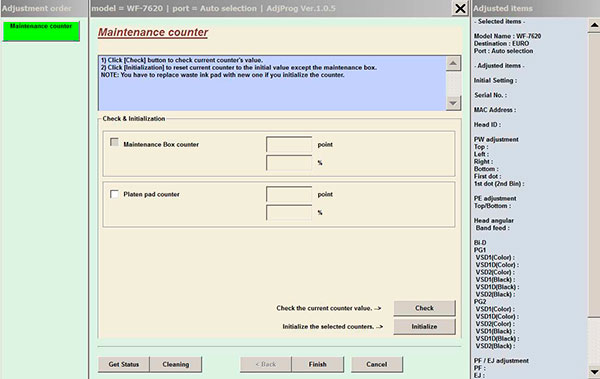Screen dimensions: 600x379
Task: Click the 'MAC Address :' entry
Action: coord(495,110)
